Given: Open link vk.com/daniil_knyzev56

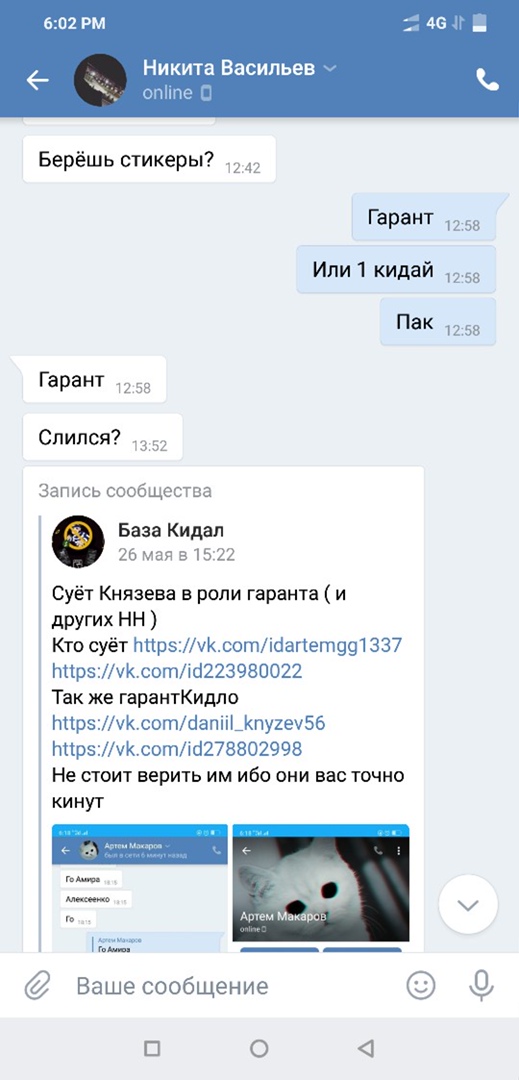Looking at the screenshot, I should click(x=189, y=723).
